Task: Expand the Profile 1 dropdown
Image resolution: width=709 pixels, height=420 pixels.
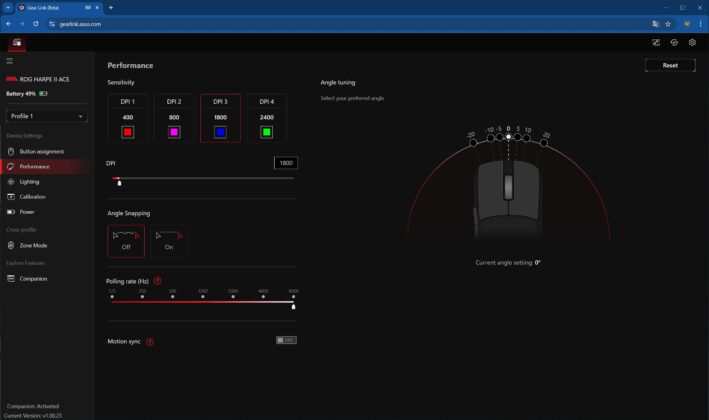Action: 47,116
